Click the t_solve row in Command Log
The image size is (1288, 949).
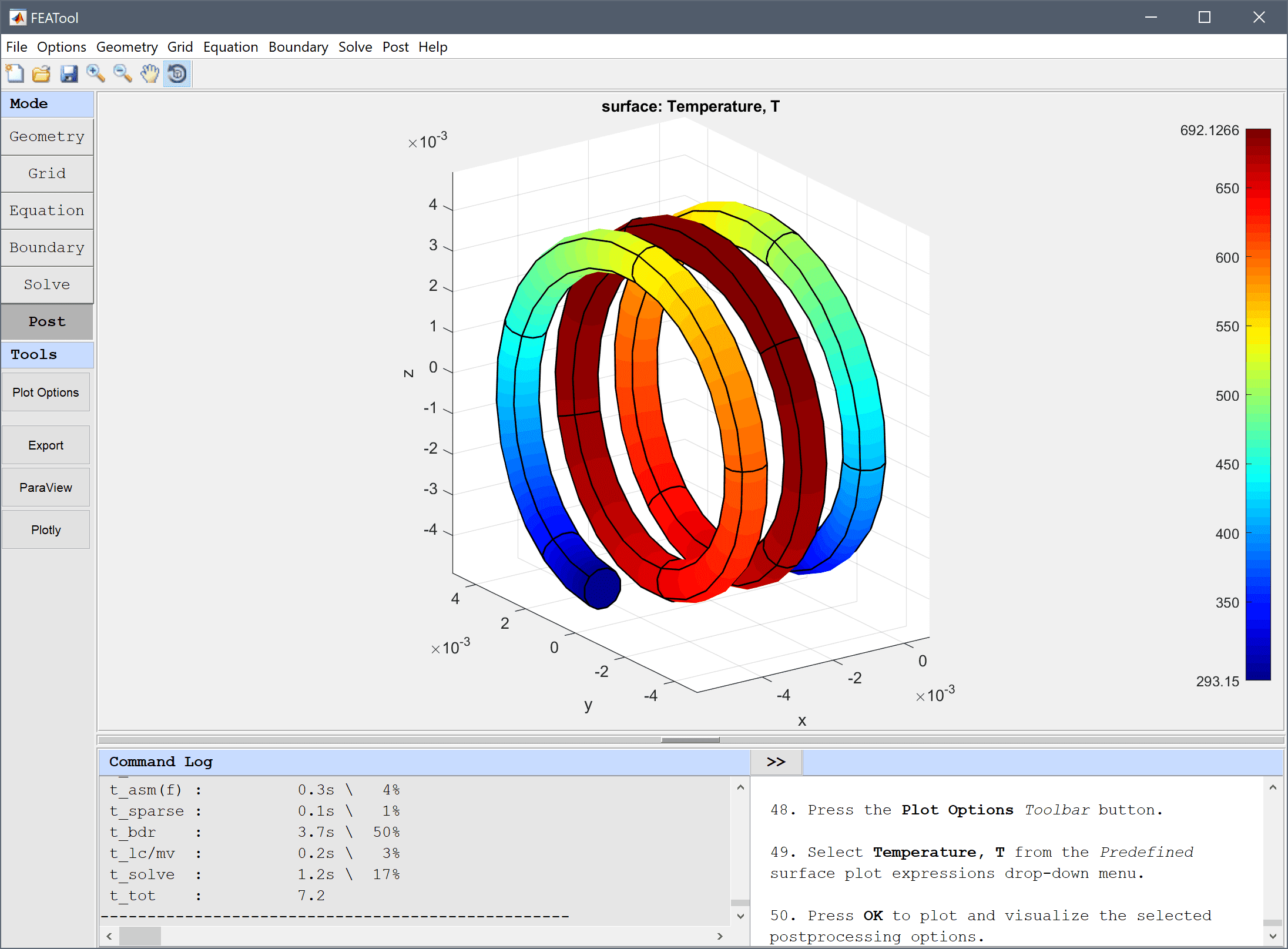254,874
